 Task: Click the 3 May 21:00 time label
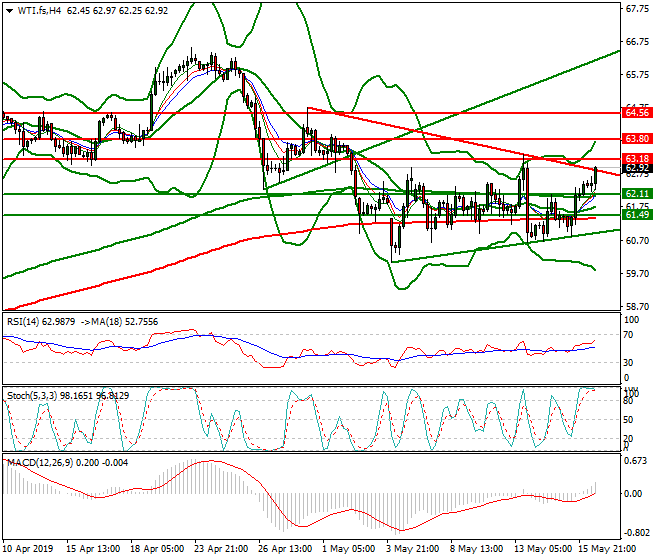pos(412,549)
